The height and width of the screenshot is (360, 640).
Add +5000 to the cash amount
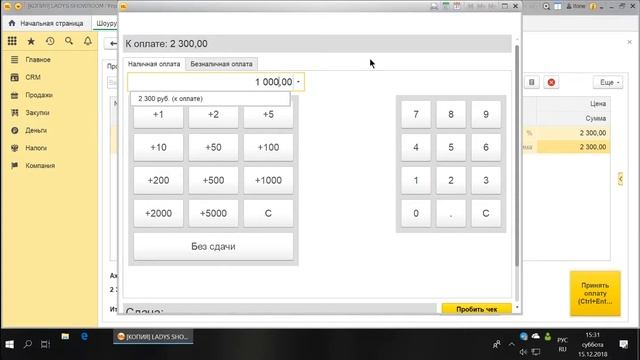point(213,213)
